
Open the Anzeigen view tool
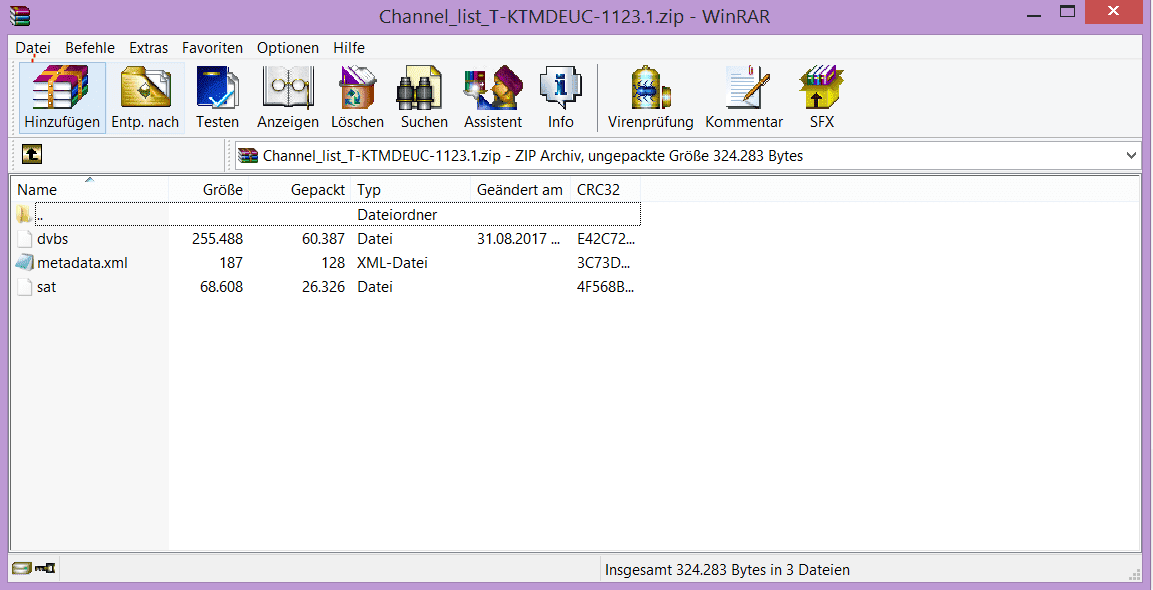[288, 97]
